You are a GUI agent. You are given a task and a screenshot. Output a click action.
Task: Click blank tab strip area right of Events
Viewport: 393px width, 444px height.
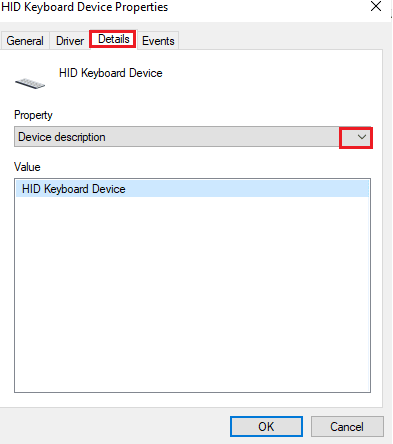point(280,41)
